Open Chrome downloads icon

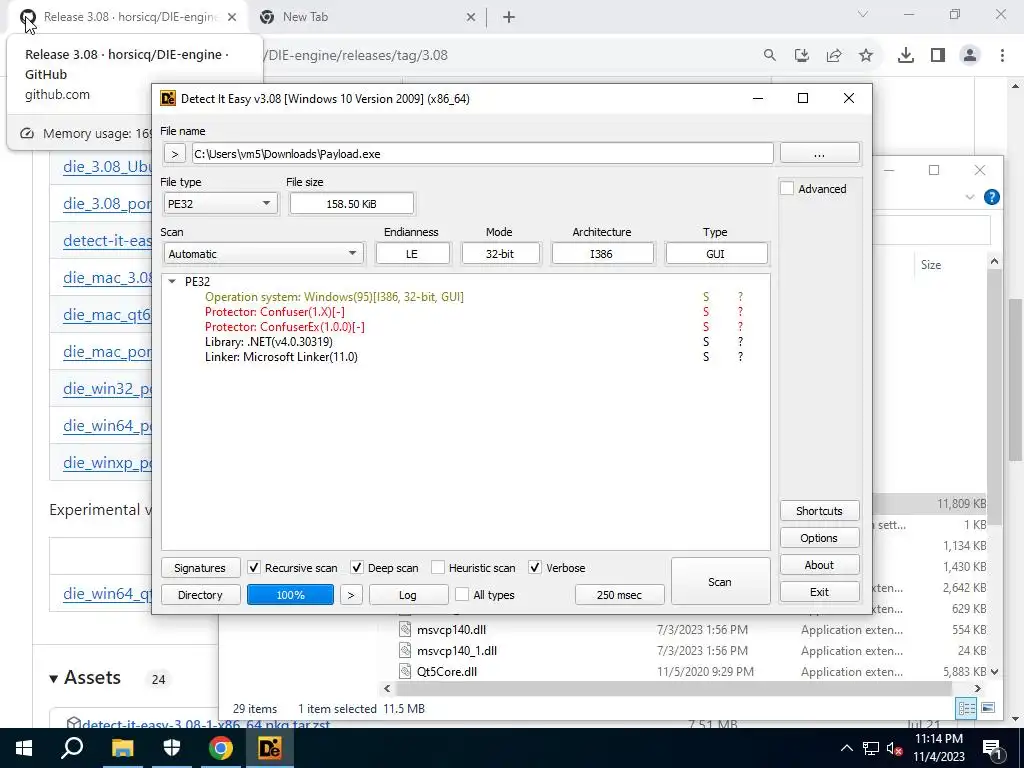click(x=906, y=56)
